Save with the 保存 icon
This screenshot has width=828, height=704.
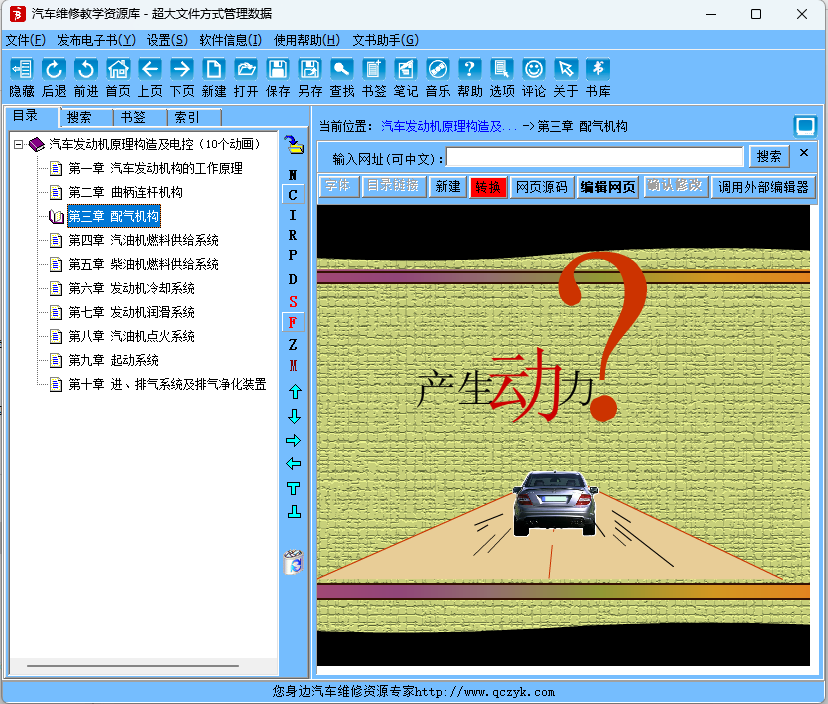click(x=278, y=69)
